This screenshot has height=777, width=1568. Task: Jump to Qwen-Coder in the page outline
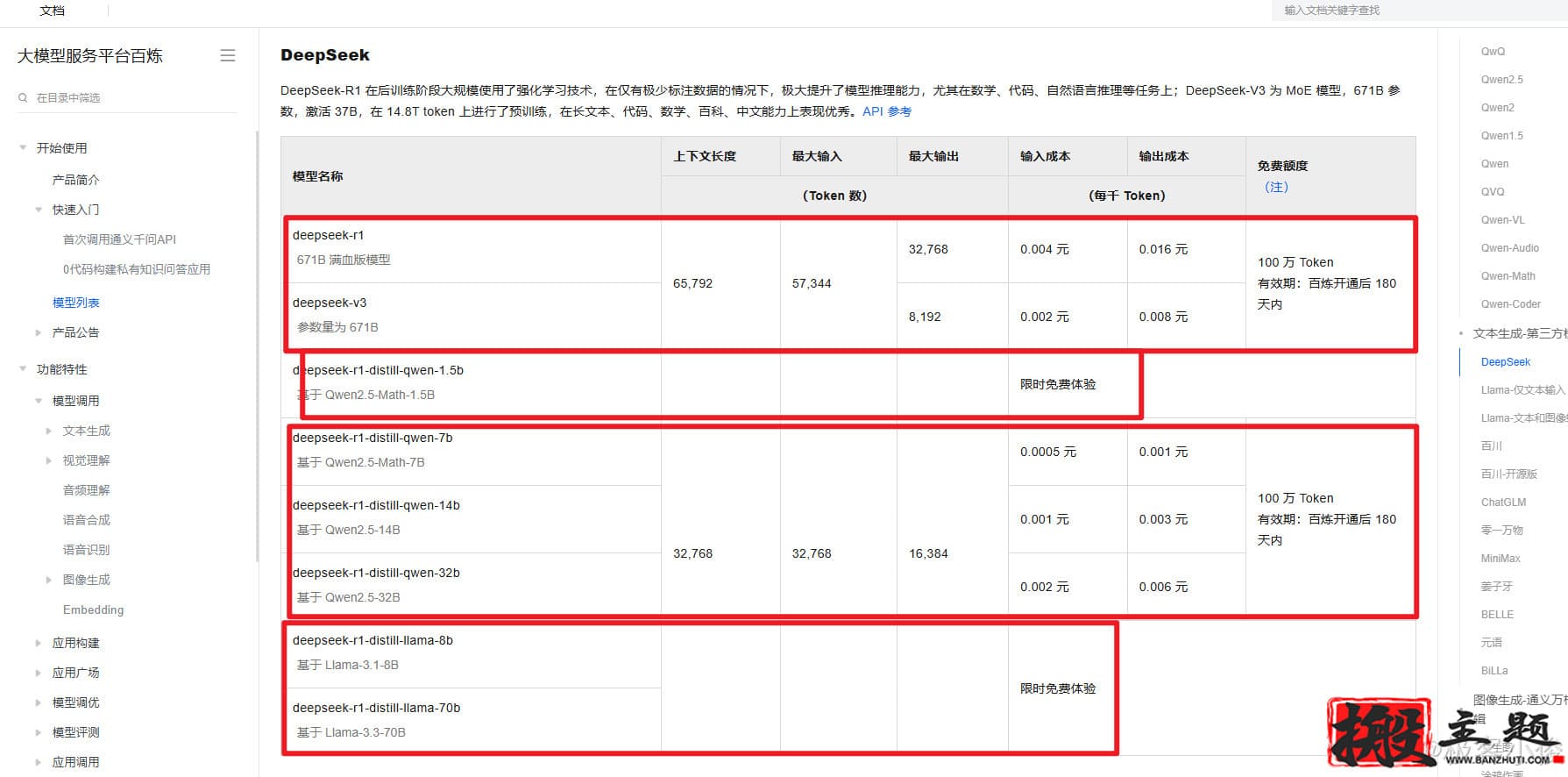click(1511, 304)
